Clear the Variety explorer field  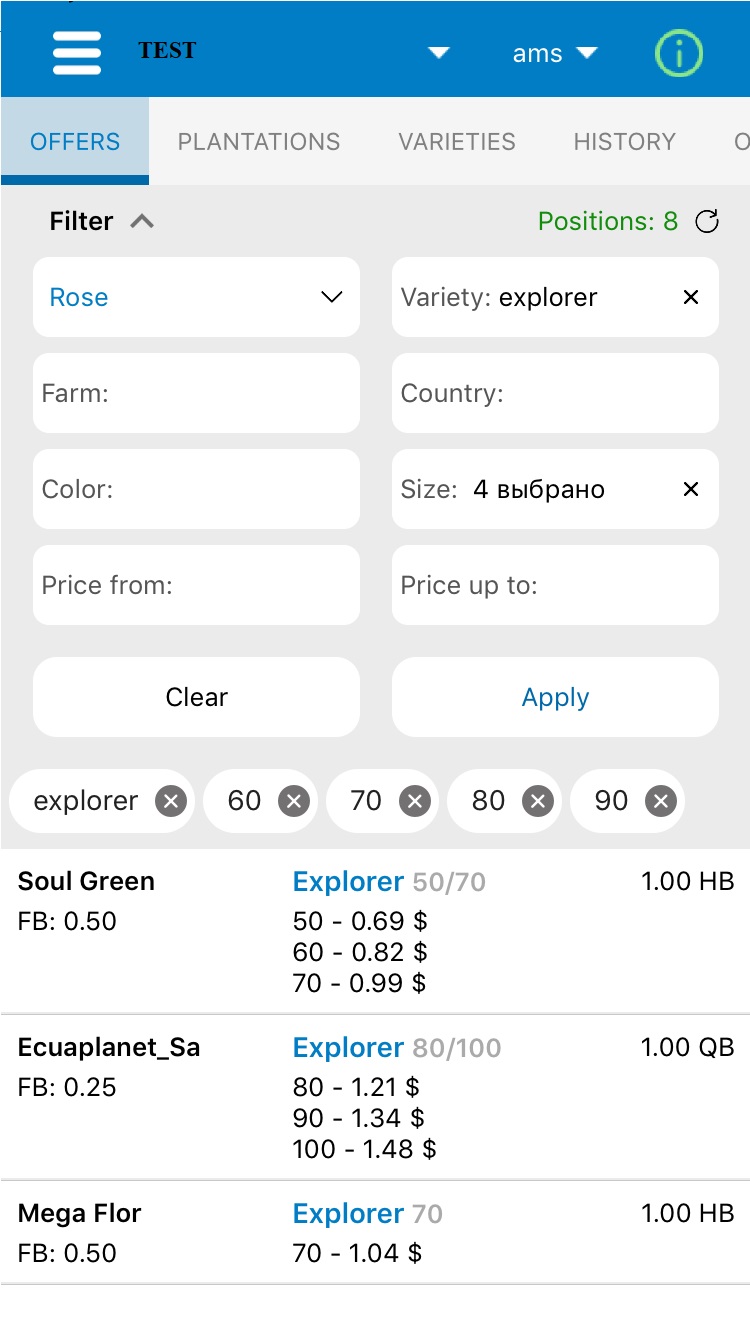point(690,297)
